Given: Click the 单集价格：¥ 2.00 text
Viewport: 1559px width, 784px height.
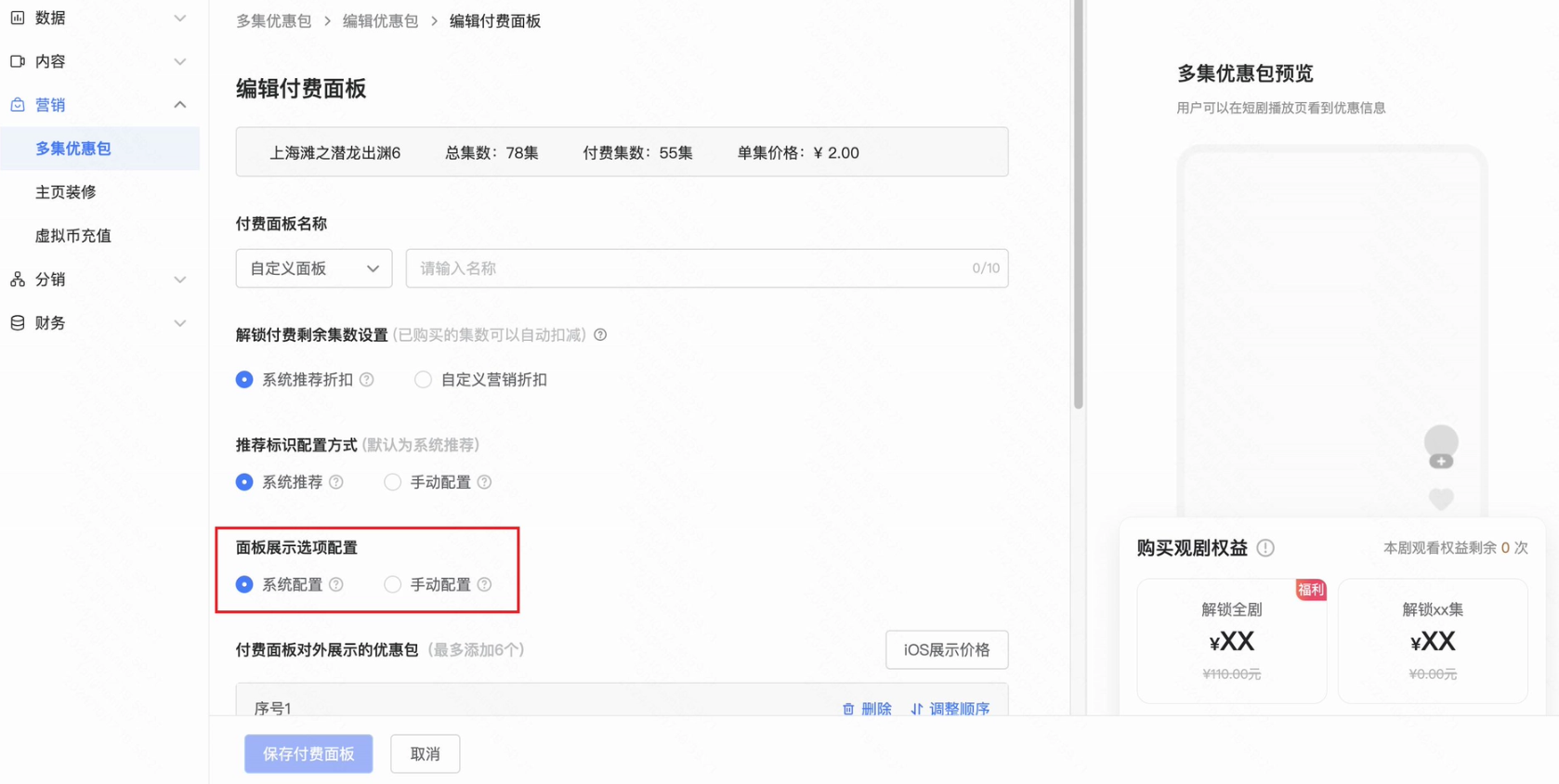Looking at the screenshot, I should click(x=798, y=153).
